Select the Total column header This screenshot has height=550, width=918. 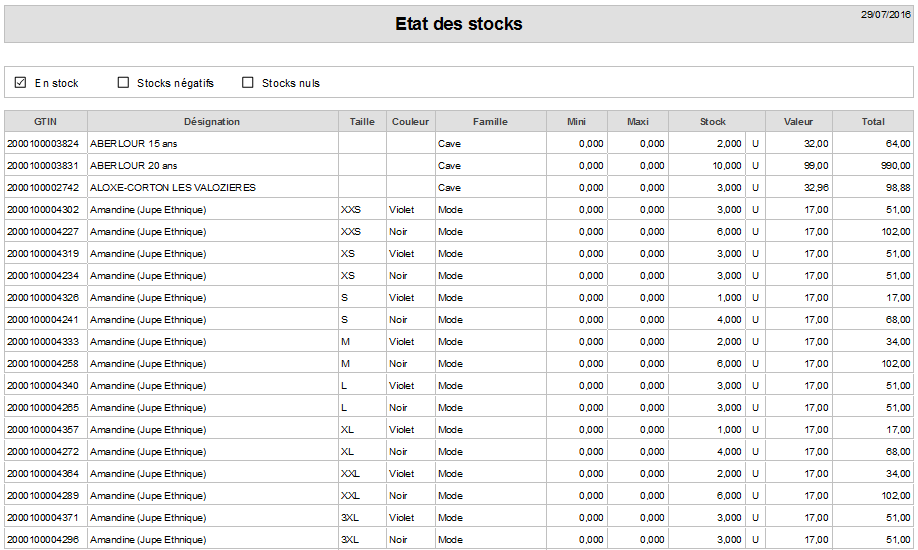click(873, 121)
